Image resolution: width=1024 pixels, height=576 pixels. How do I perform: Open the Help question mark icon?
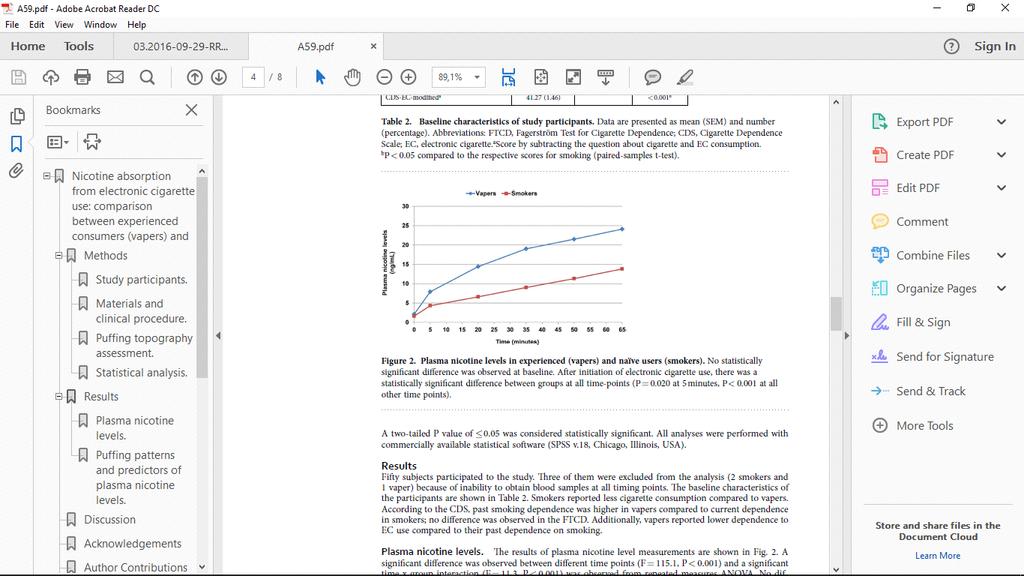[952, 46]
